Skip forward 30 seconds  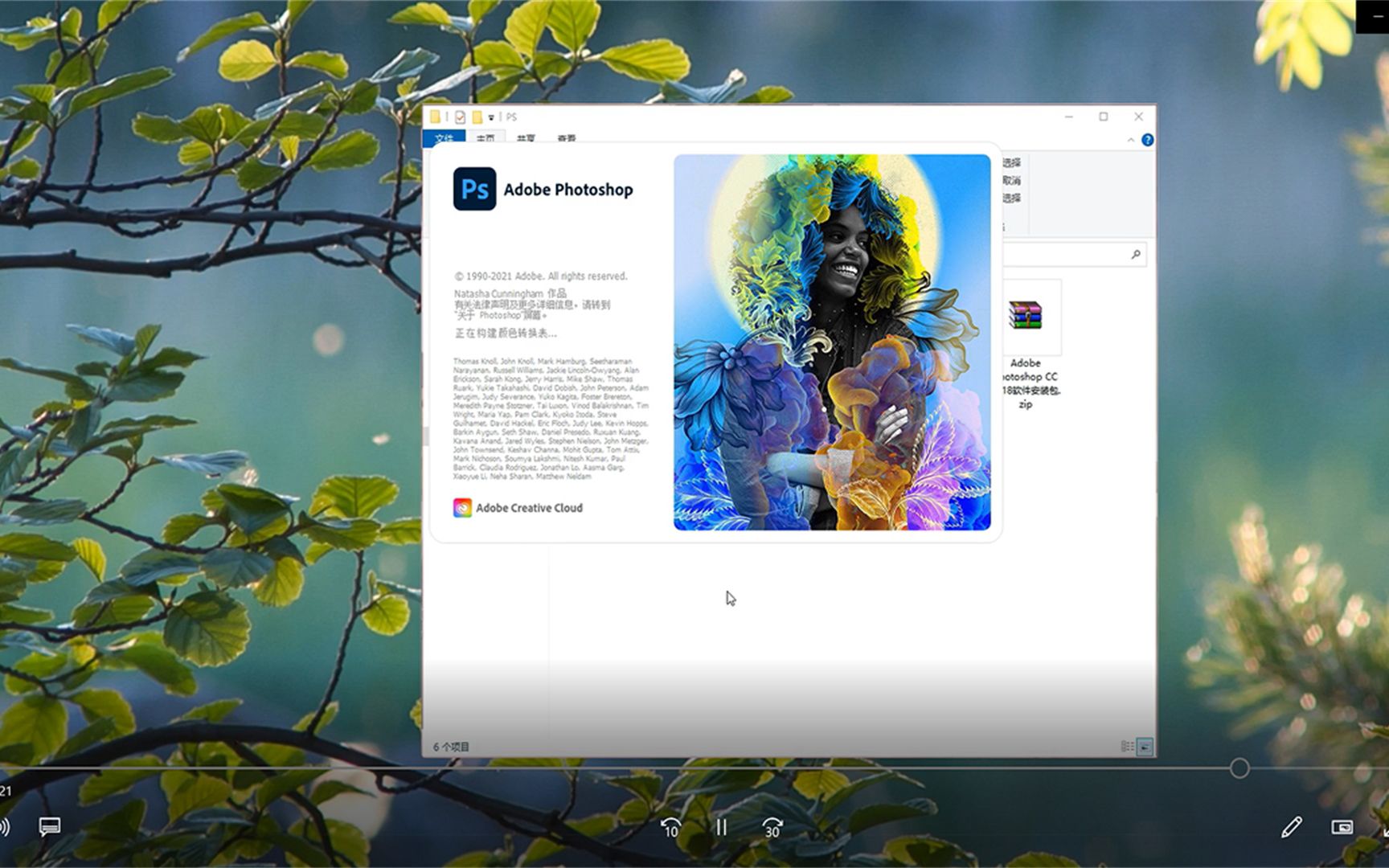(x=772, y=827)
